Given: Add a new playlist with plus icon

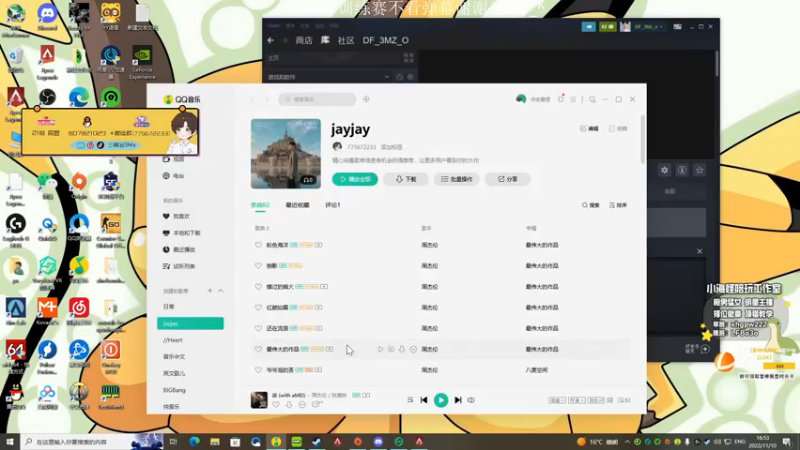Looking at the screenshot, I should coord(210,290).
